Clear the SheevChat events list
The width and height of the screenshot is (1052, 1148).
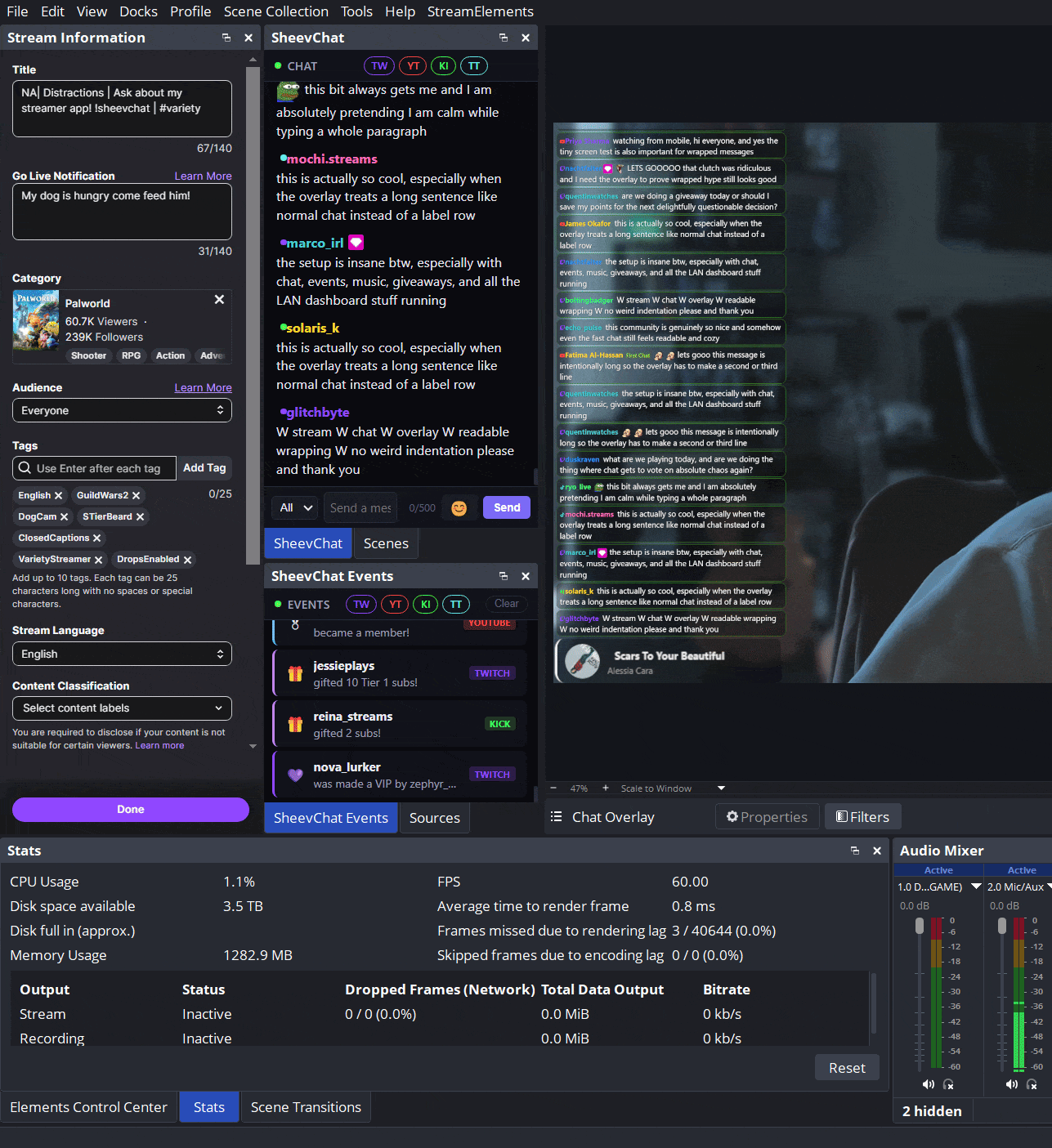507,604
